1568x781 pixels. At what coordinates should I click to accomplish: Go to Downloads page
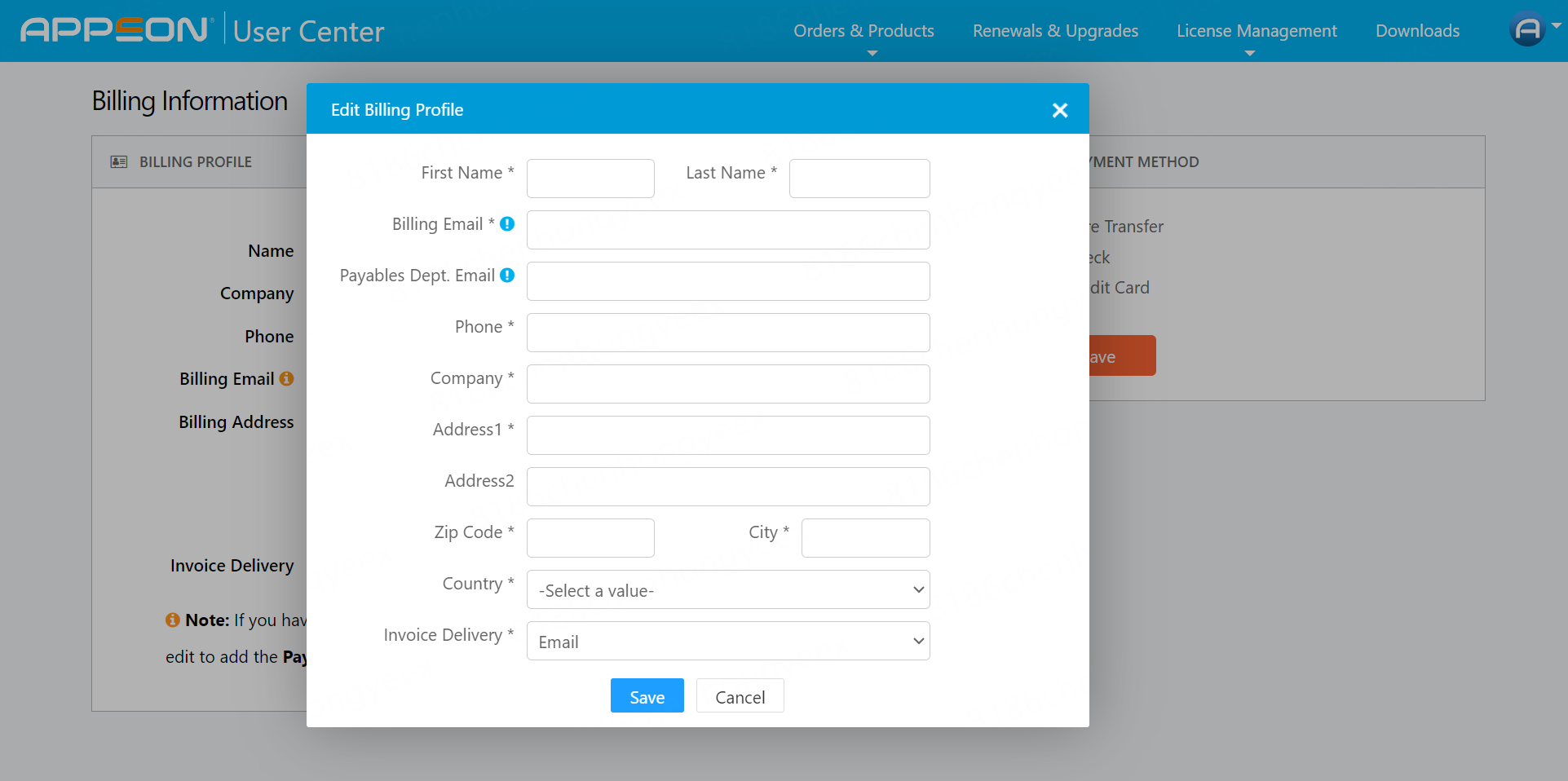click(x=1417, y=31)
